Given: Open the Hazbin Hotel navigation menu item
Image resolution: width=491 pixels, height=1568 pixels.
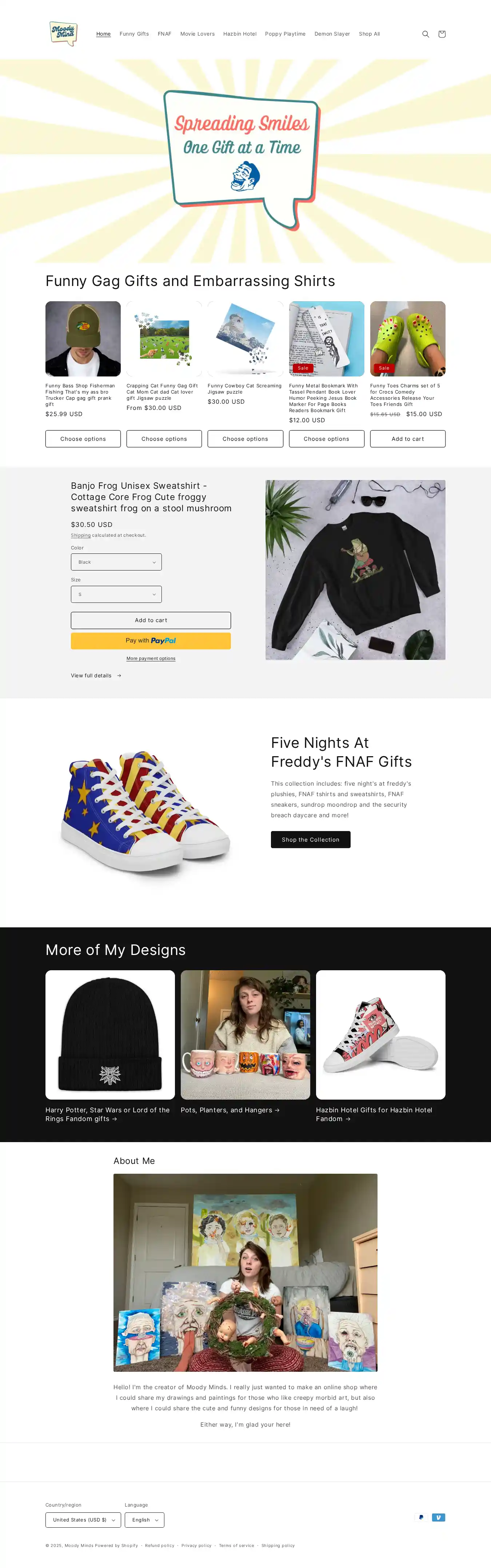Looking at the screenshot, I should click(x=240, y=34).
